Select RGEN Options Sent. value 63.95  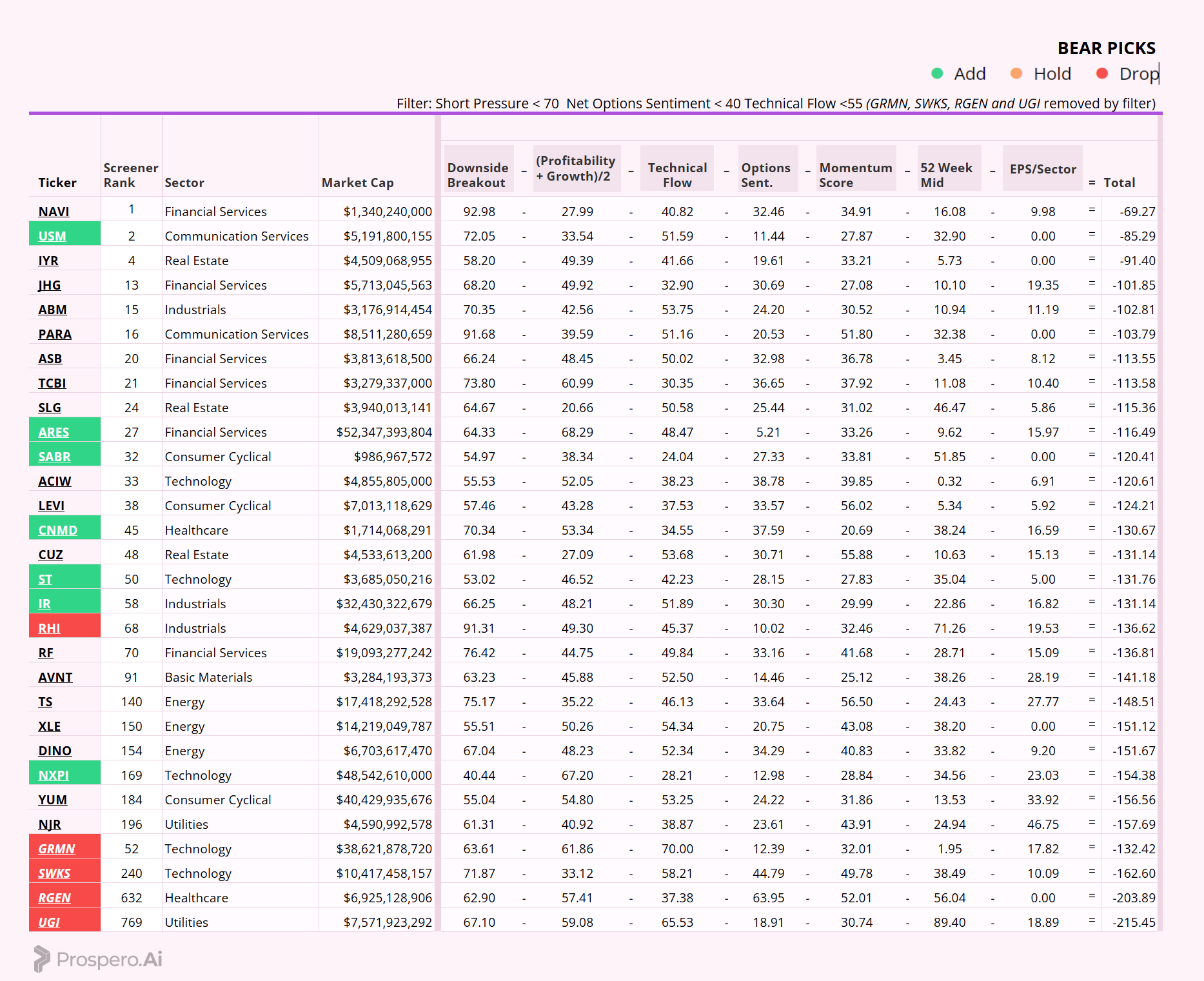pos(768,898)
